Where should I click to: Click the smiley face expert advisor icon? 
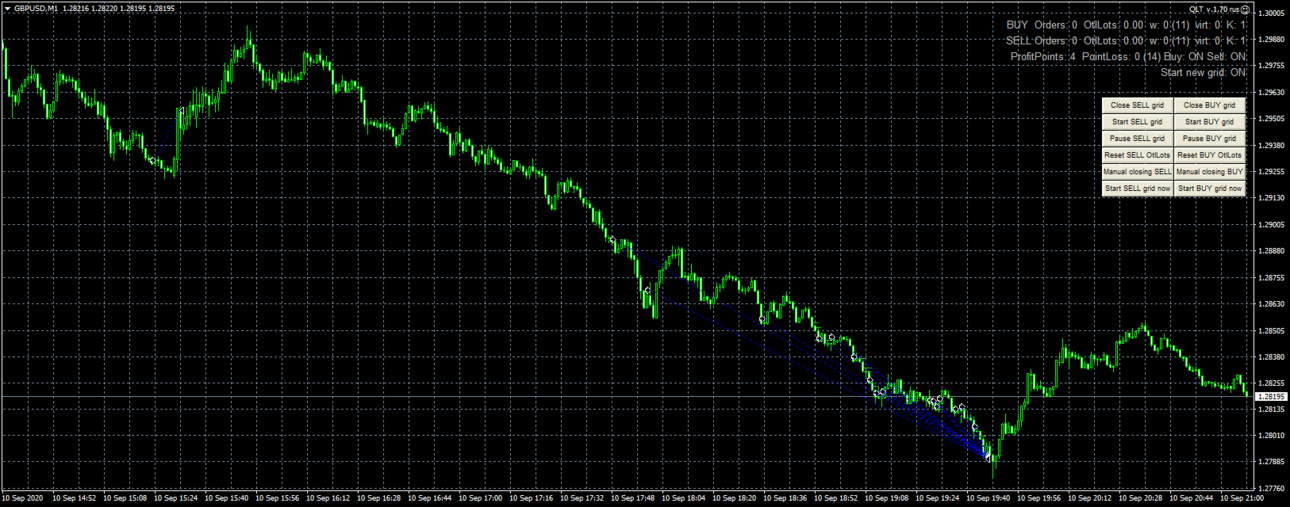pos(1243,8)
